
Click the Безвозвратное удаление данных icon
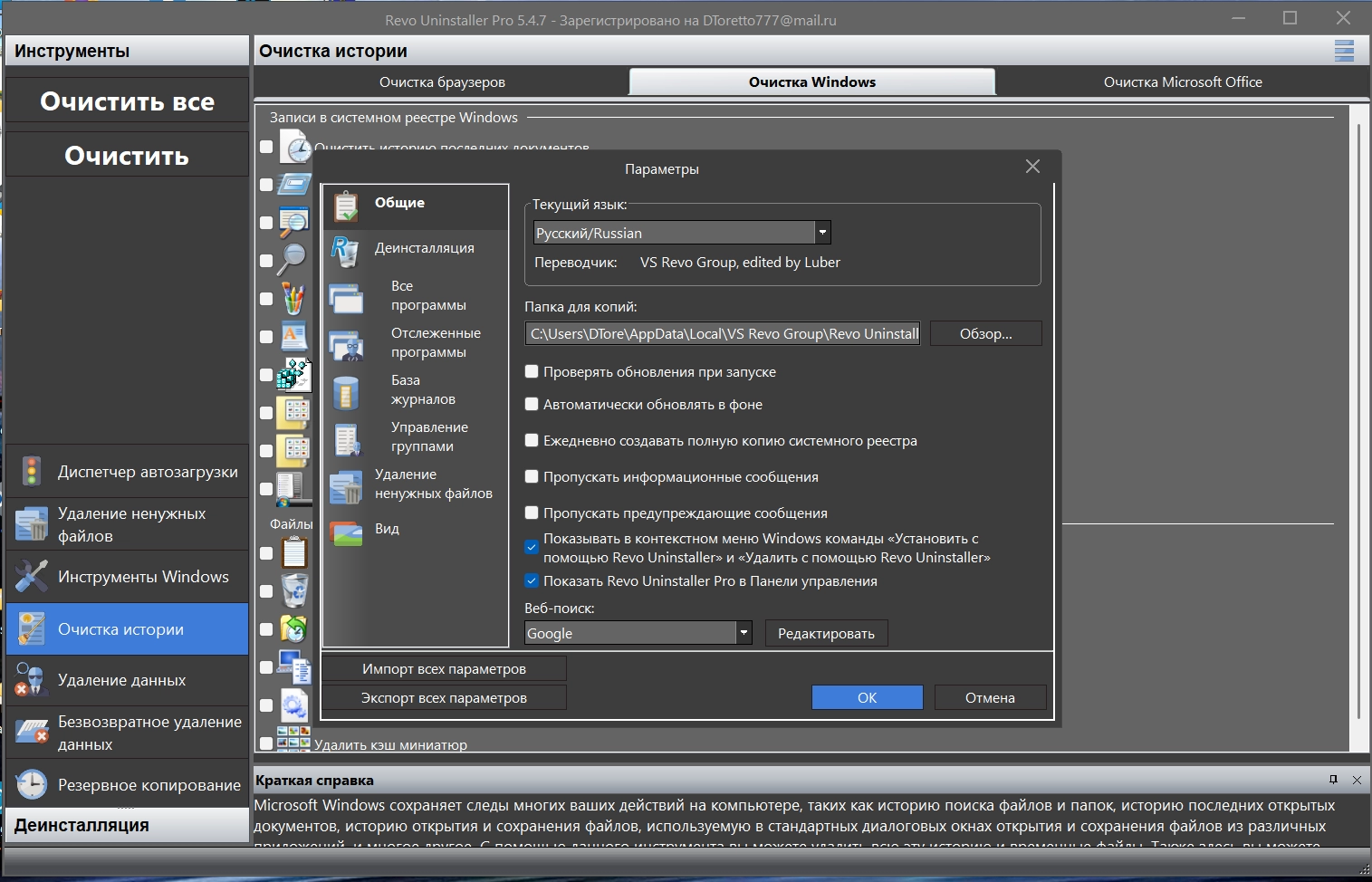pos(32,732)
